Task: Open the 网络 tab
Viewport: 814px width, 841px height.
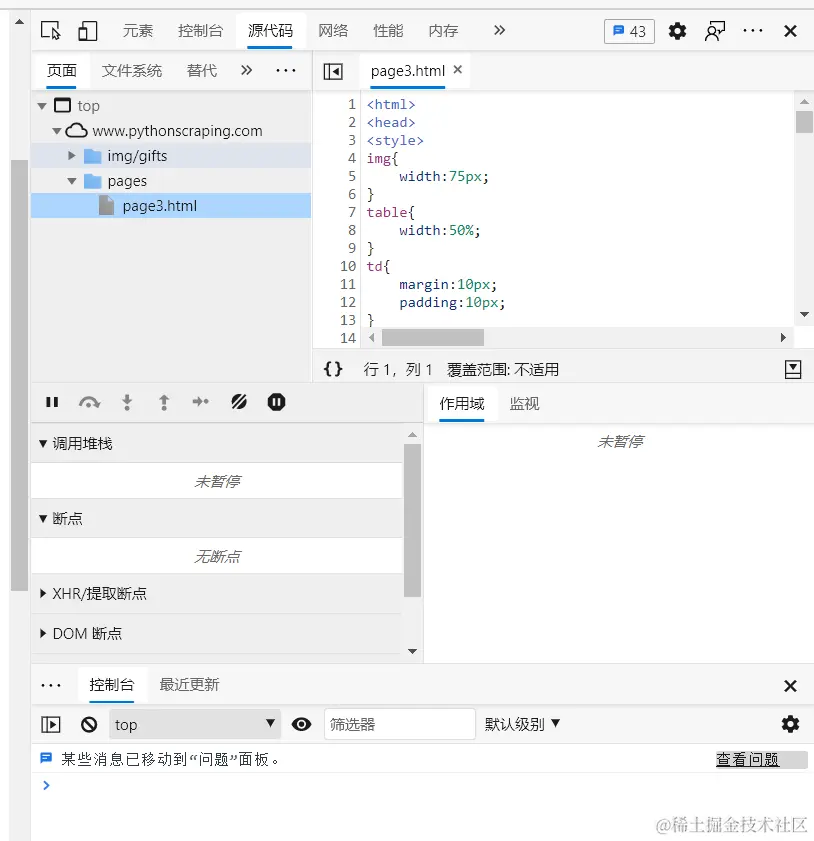Action: pos(333,31)
